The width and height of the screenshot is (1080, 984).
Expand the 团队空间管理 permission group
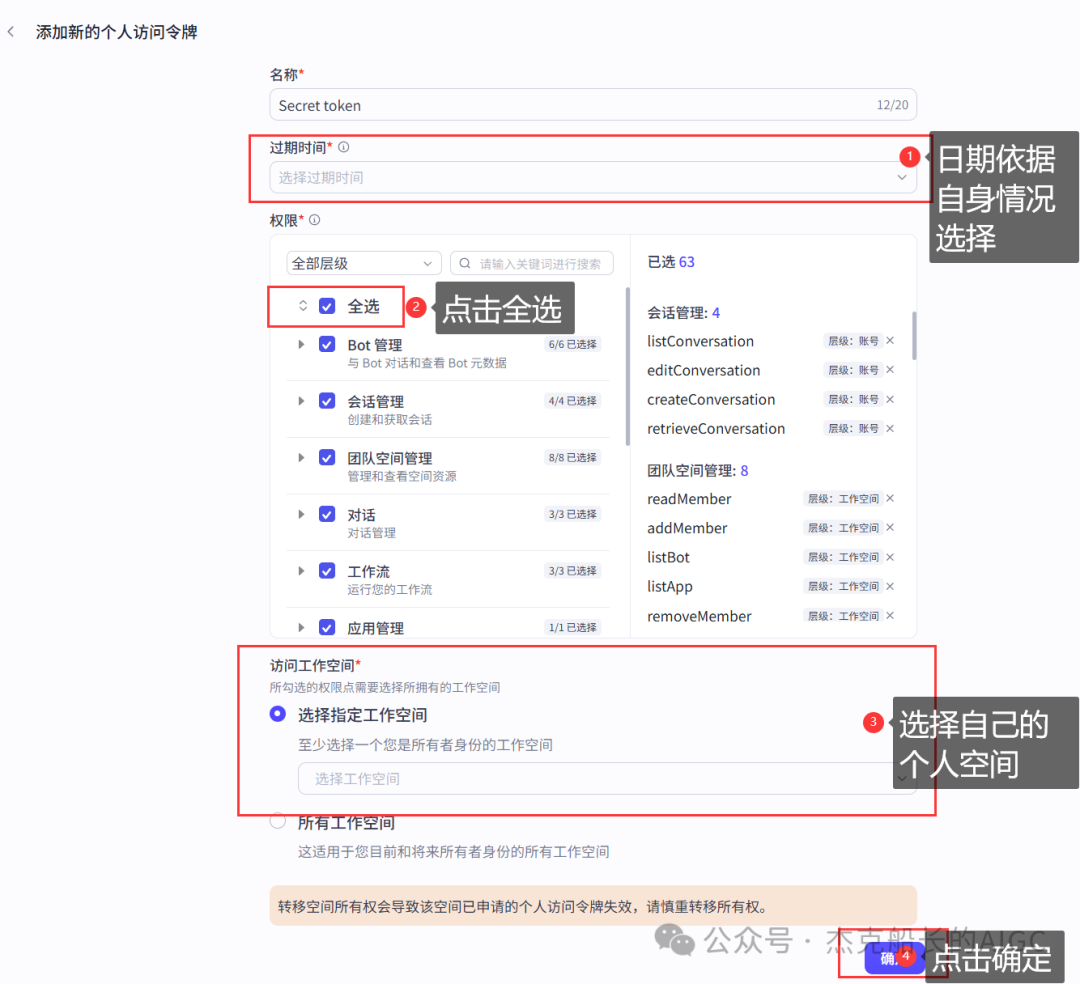tap(301, 457)
